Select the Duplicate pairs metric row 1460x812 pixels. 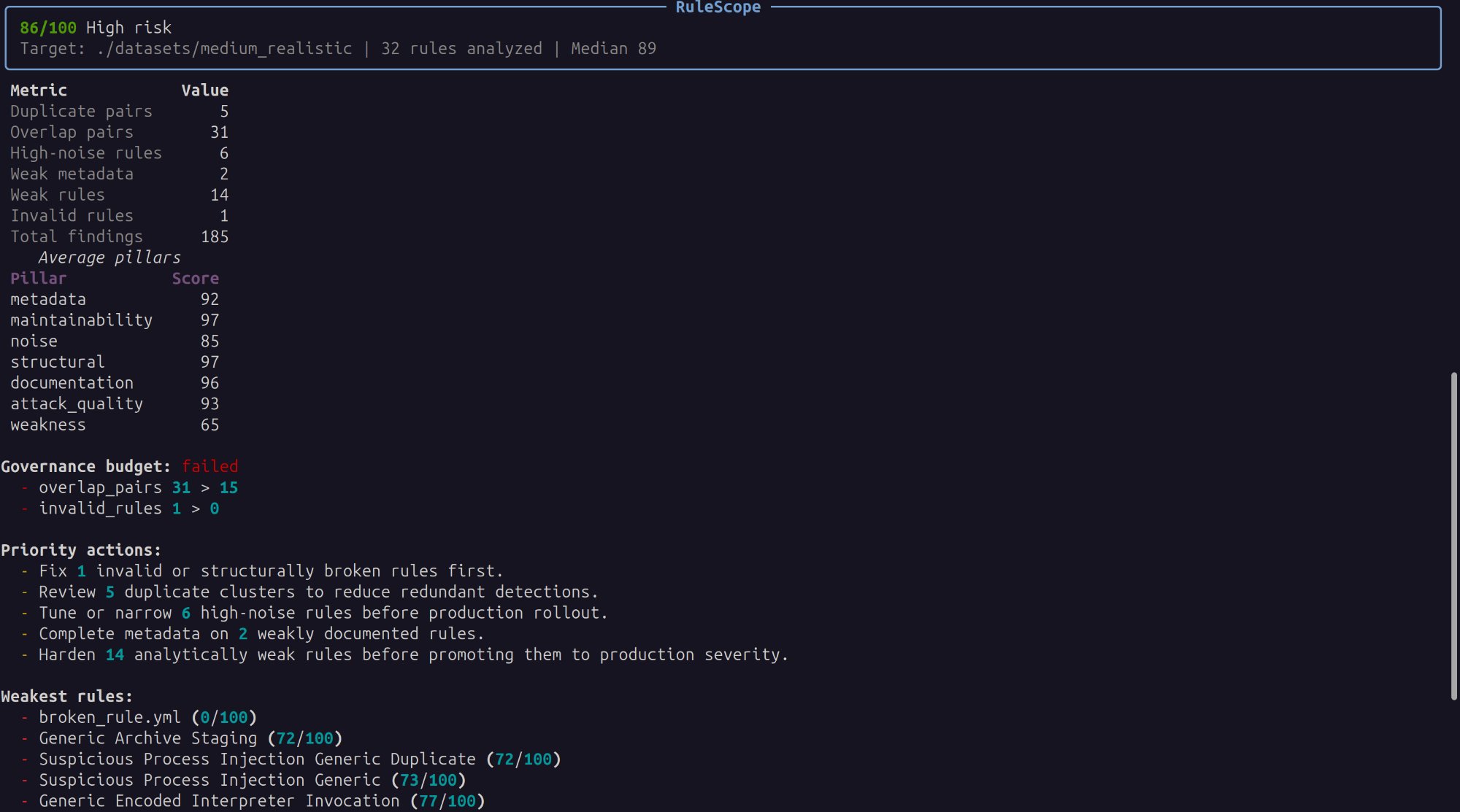[x=81, y=112]
